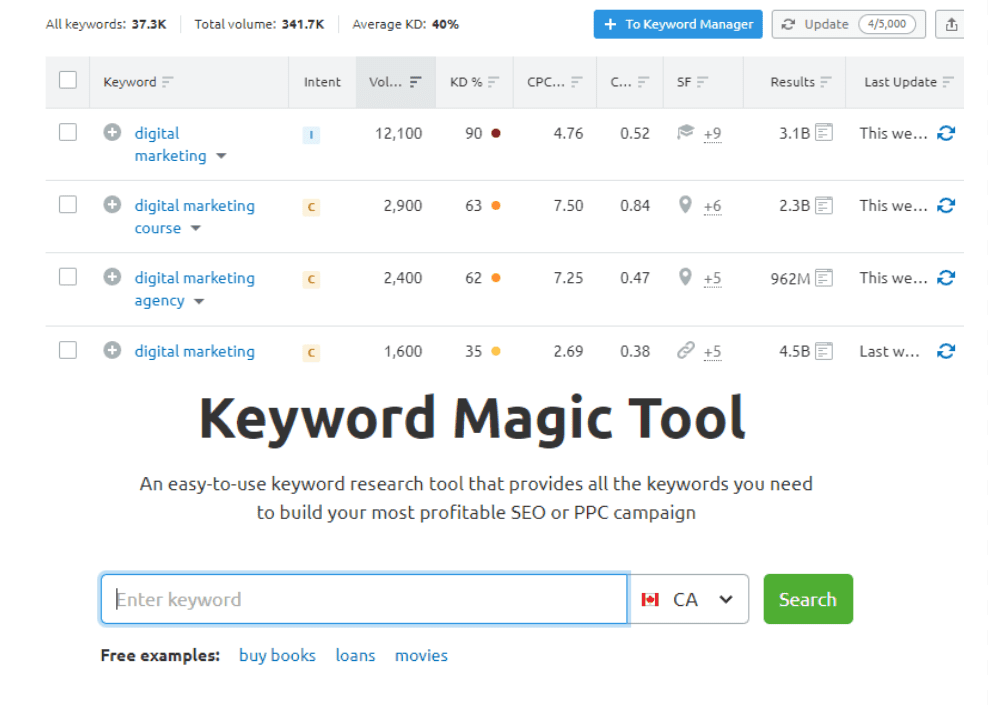Check the 'digital marketing course' checkbox
988x712 pixels.
pyautogui.click(x=67, y=205)
